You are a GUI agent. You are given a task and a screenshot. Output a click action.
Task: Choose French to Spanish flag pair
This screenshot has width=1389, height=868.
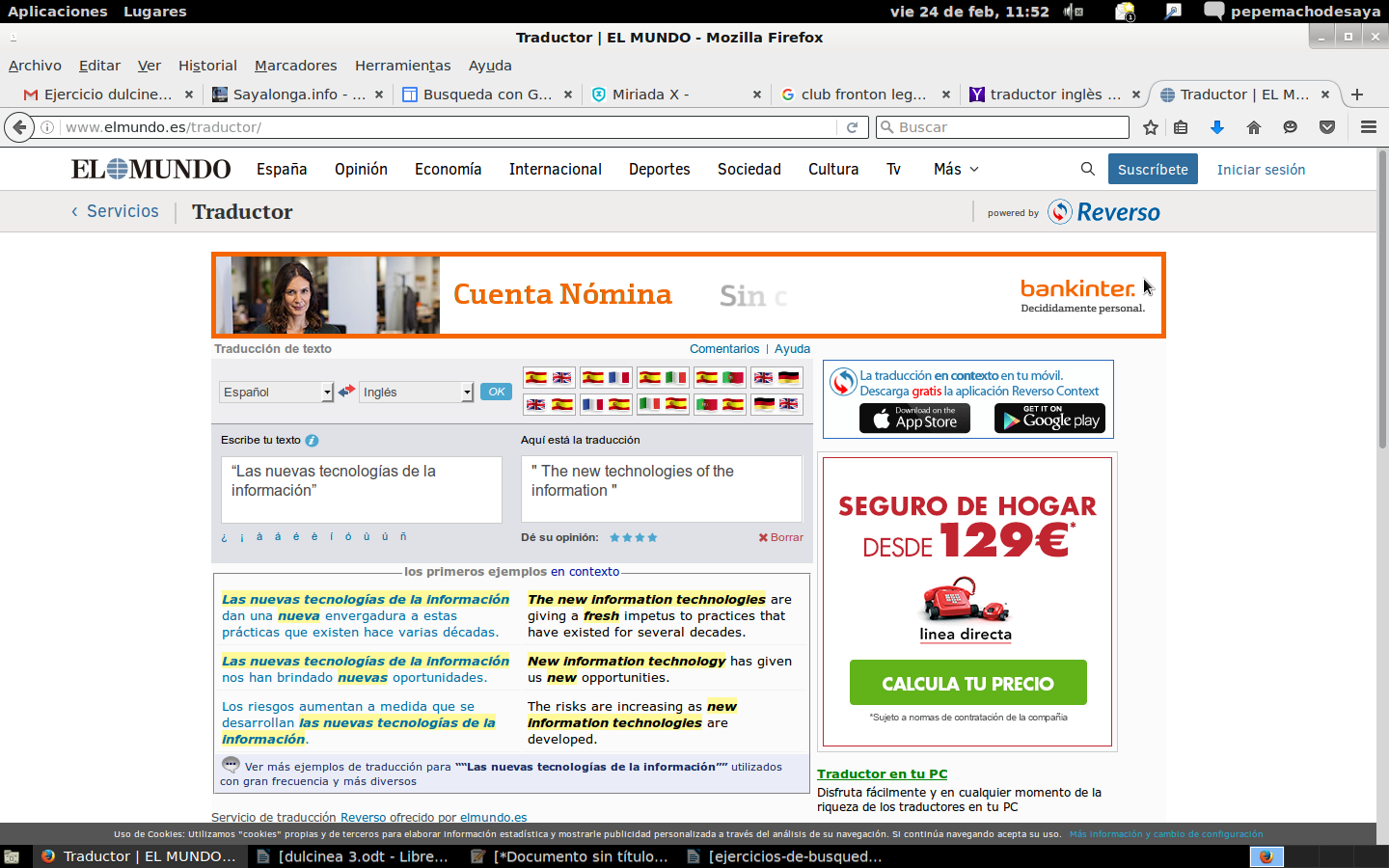pos(606,404)
